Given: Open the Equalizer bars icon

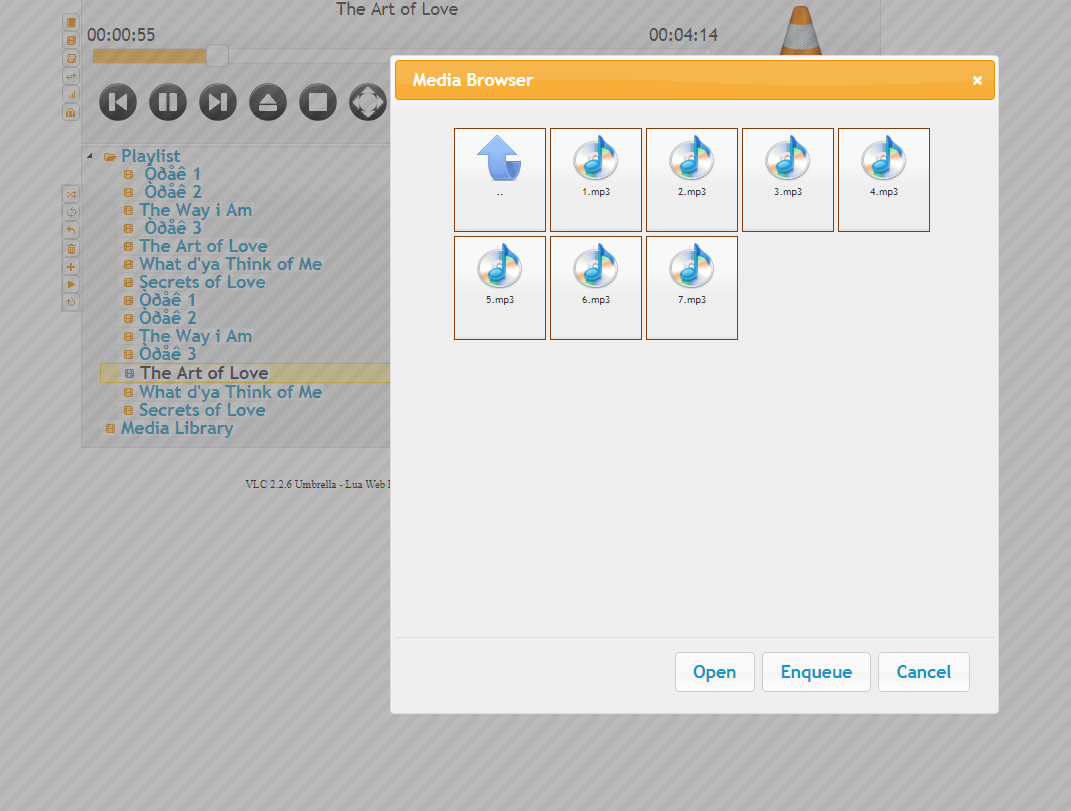Looking at the screenshot, I should [x=71, y=94].
